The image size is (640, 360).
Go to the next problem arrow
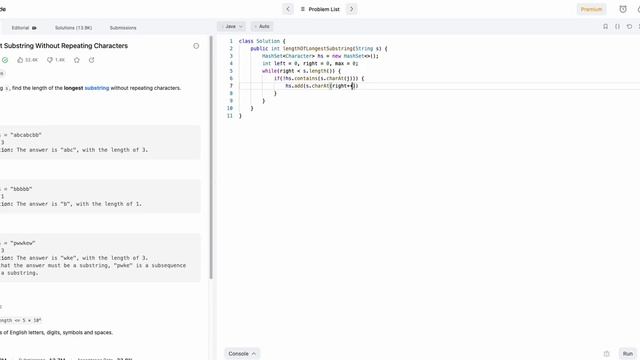(x=351, y=9)
